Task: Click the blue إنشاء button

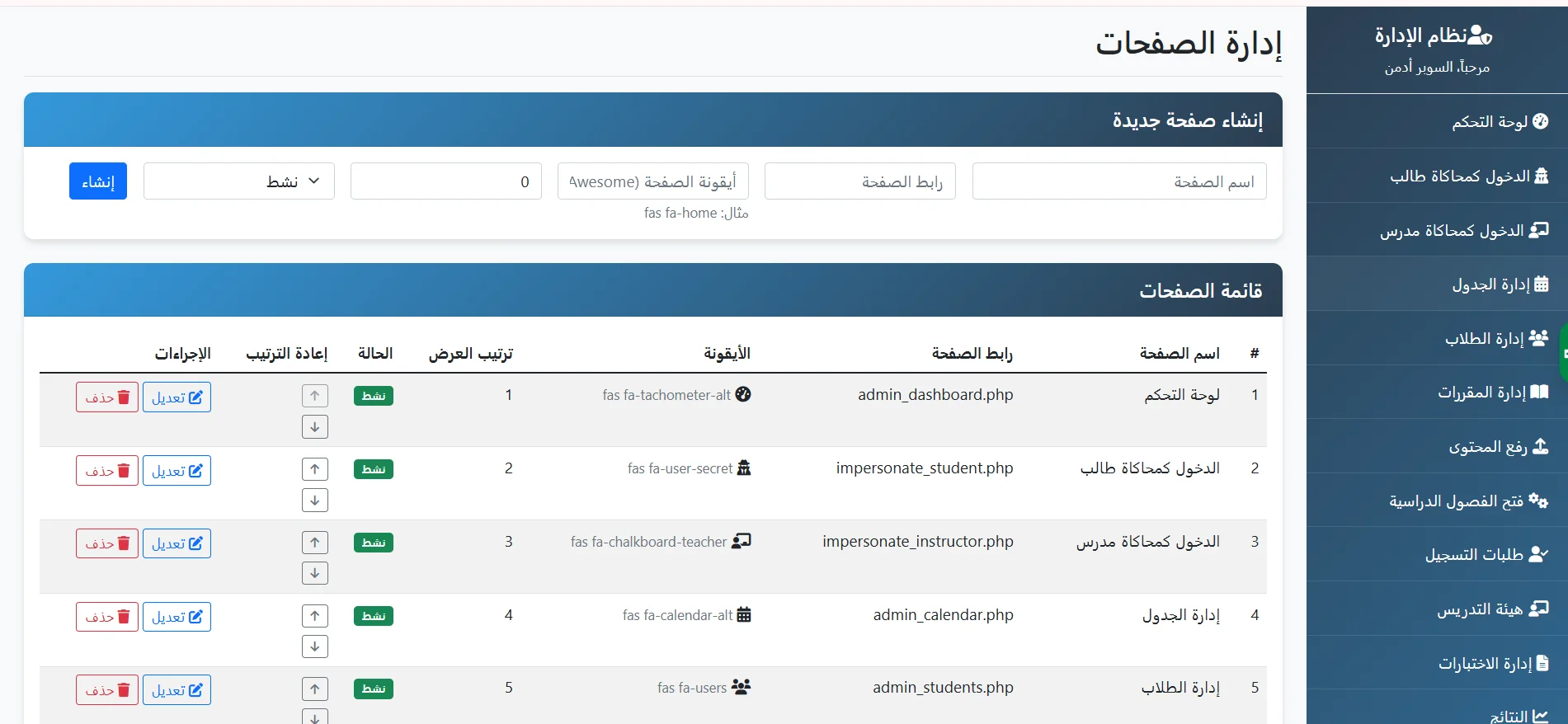Action: (x=98, y=181)
